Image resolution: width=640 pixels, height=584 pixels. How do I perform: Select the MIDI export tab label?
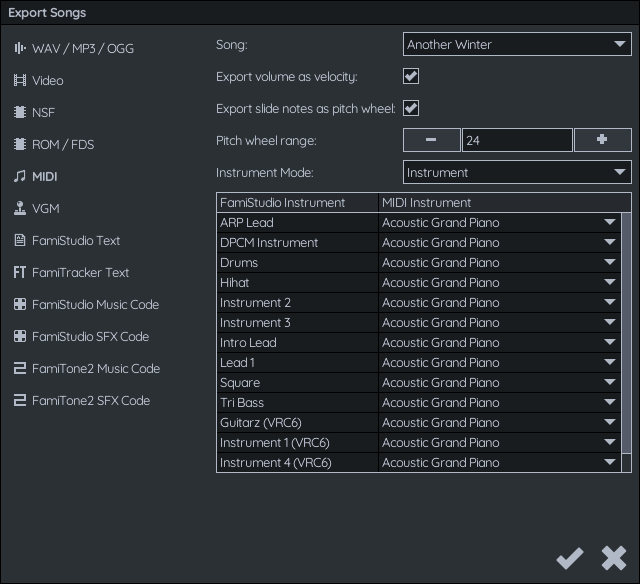[45, 176]
